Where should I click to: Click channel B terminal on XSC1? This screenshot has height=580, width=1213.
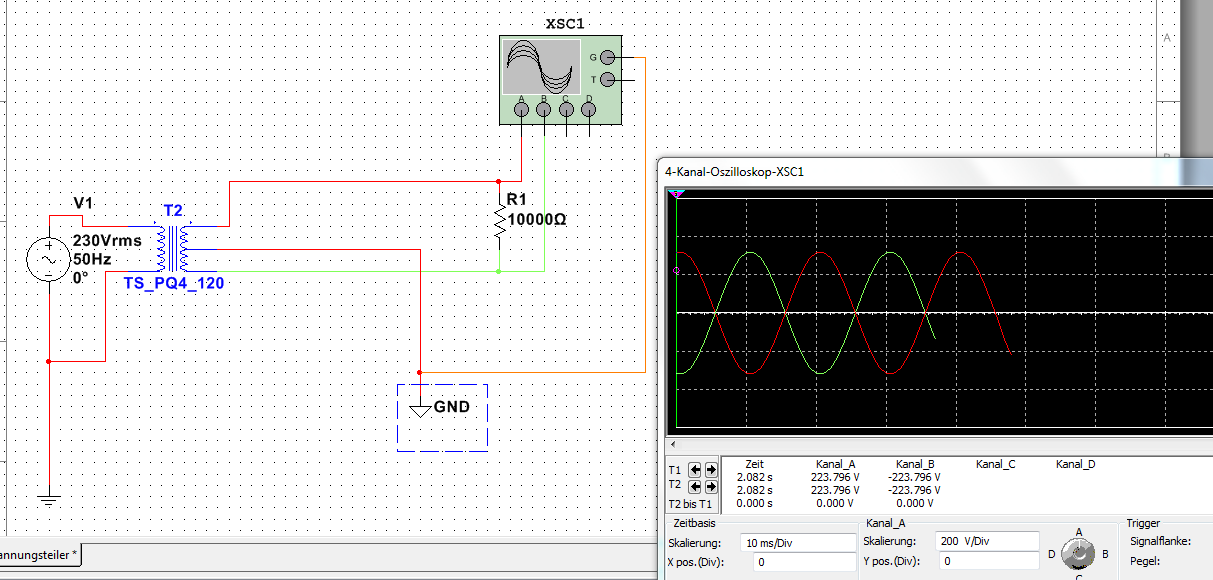pos(544,110)
